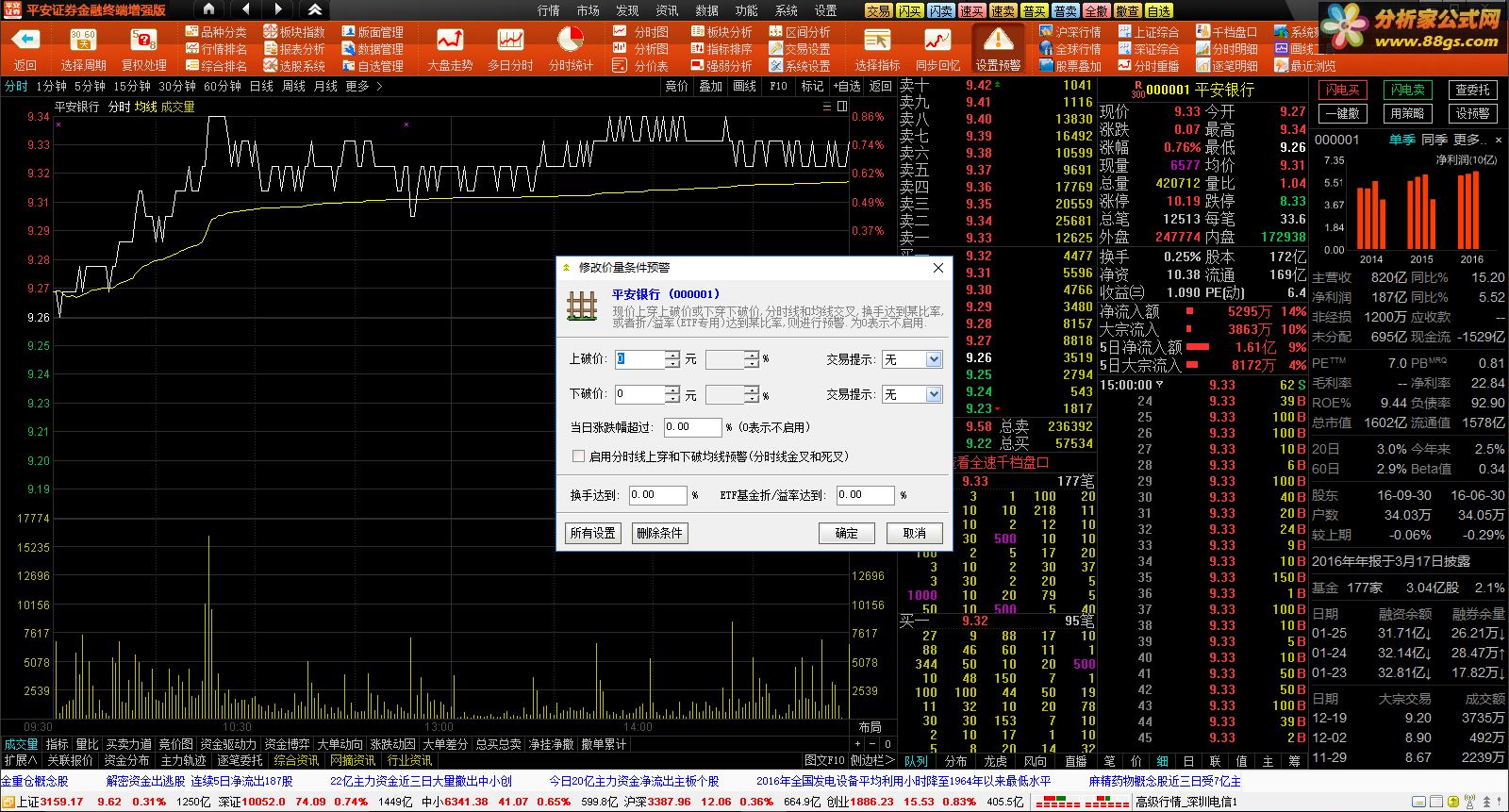1509x812 pixels.
Task: Open 选股系统 toolbar item
Action: click(x=294, y=66)
